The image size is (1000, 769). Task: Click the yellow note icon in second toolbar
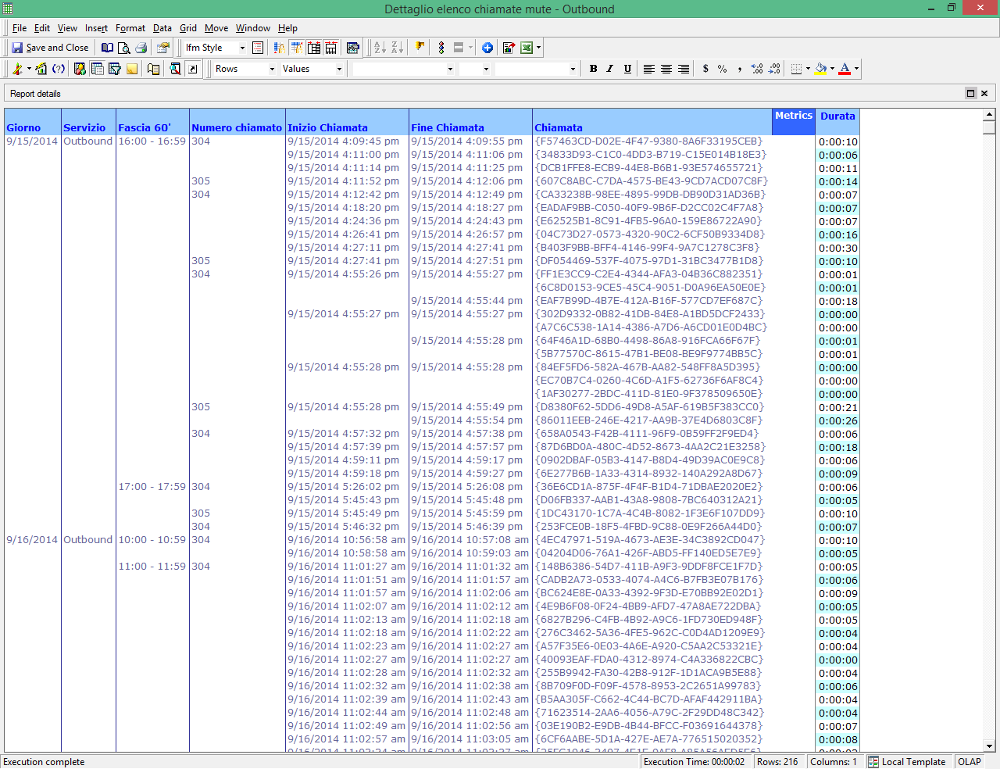[132, 69]
